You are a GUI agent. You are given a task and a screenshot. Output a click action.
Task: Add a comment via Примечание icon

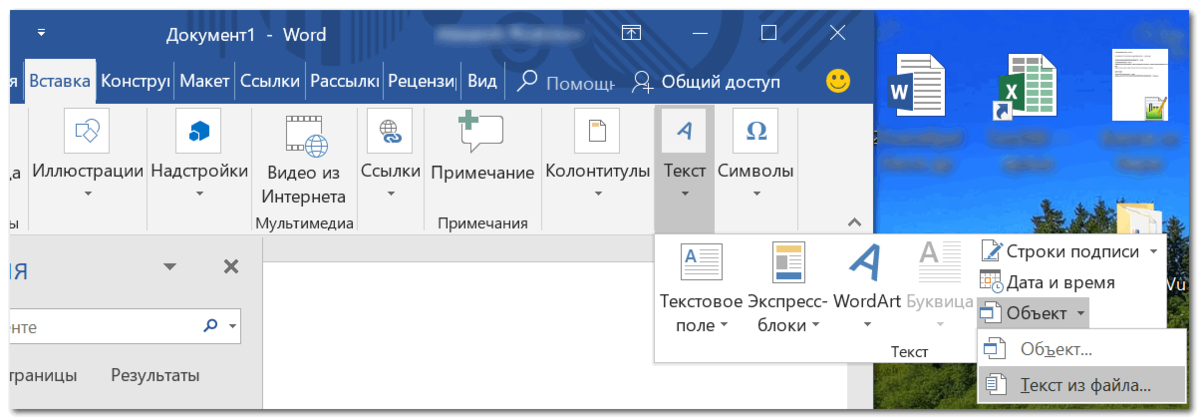pyautogui.click(x=481, y=131)
